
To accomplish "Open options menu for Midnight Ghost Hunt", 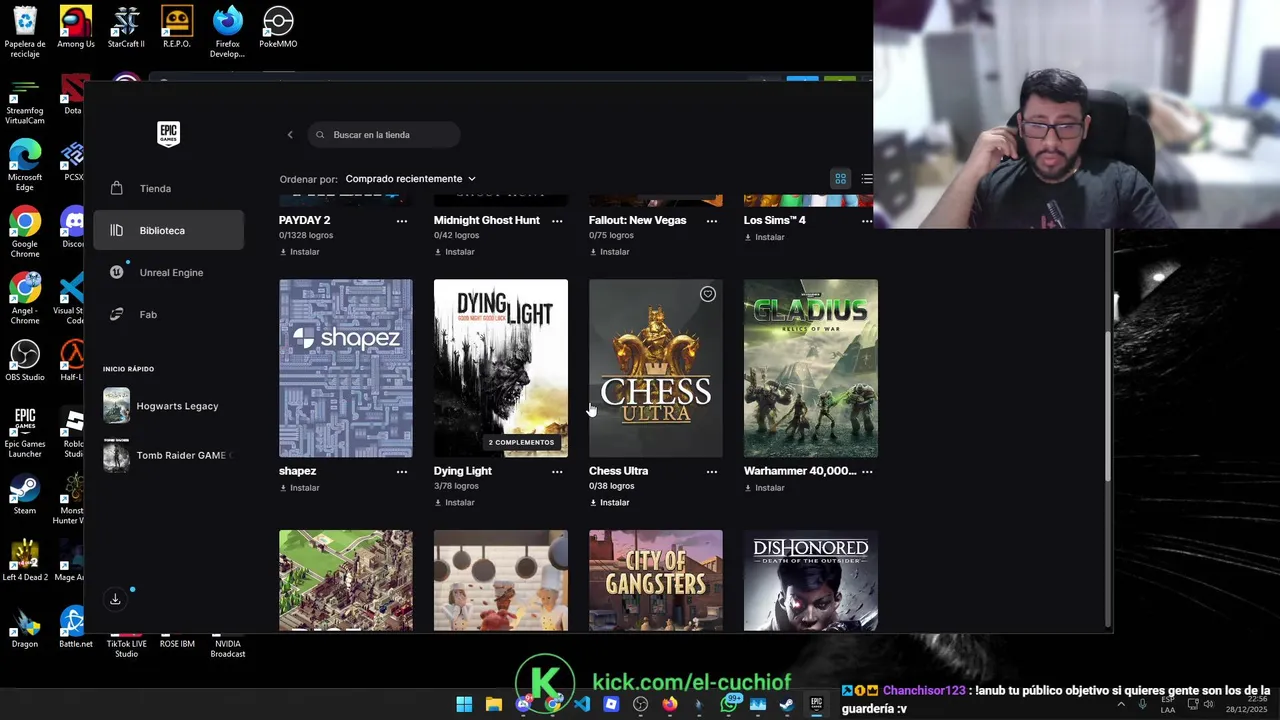I will 557,220.
